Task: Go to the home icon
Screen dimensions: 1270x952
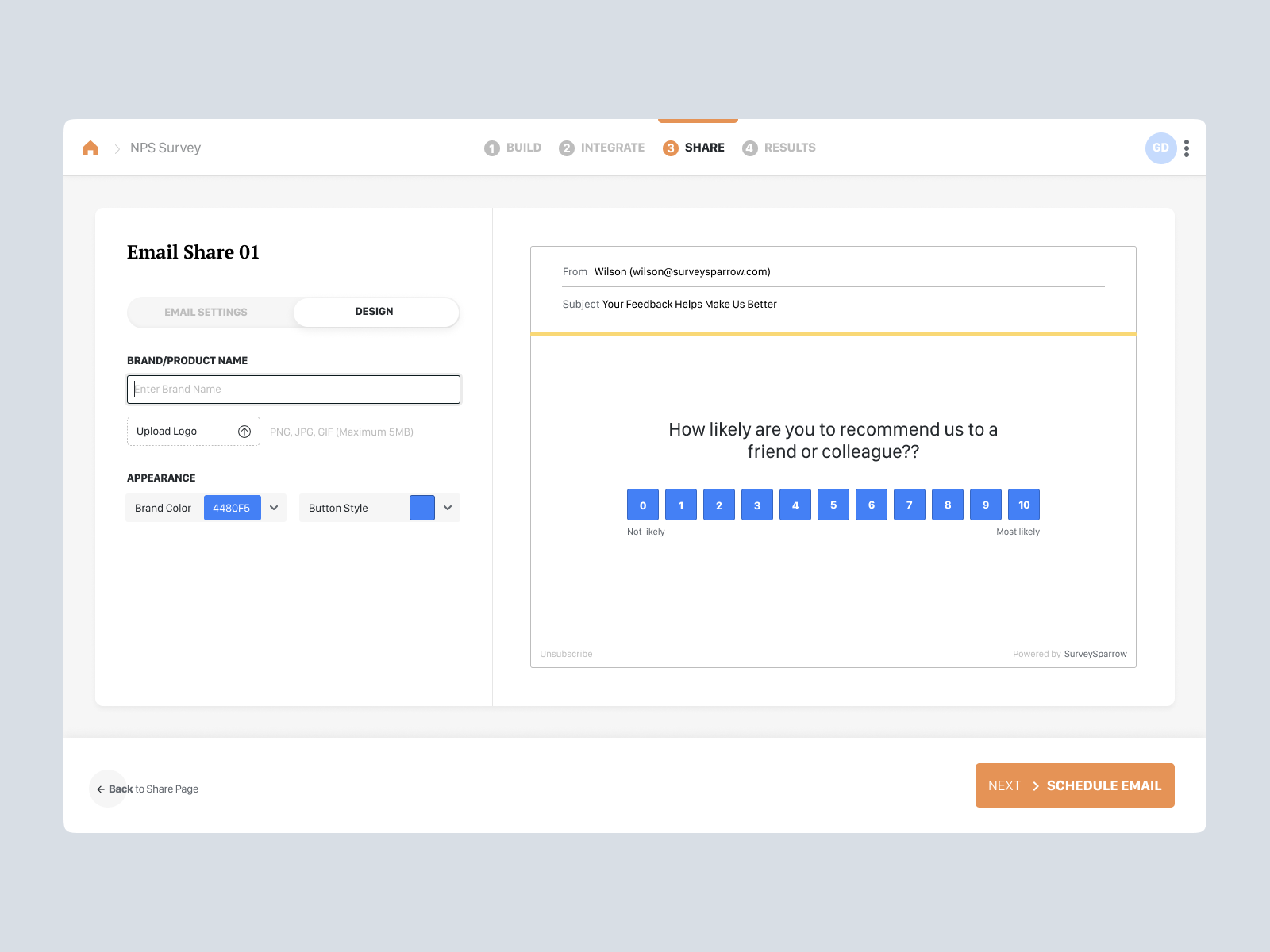Action: tap(90, 148)
